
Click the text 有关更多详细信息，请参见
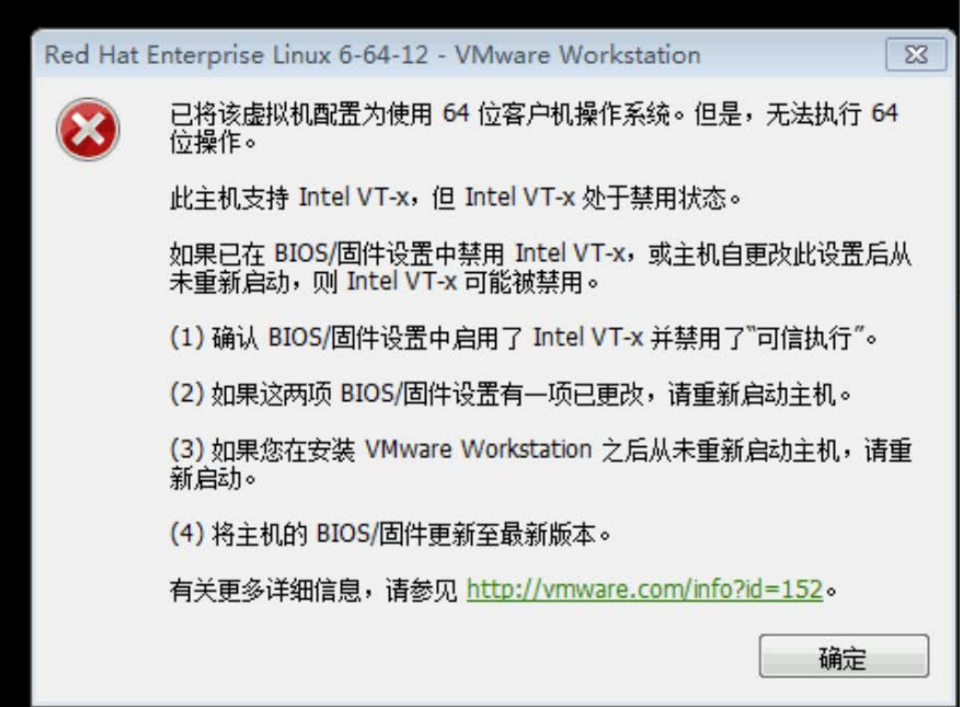click(313, 590)
